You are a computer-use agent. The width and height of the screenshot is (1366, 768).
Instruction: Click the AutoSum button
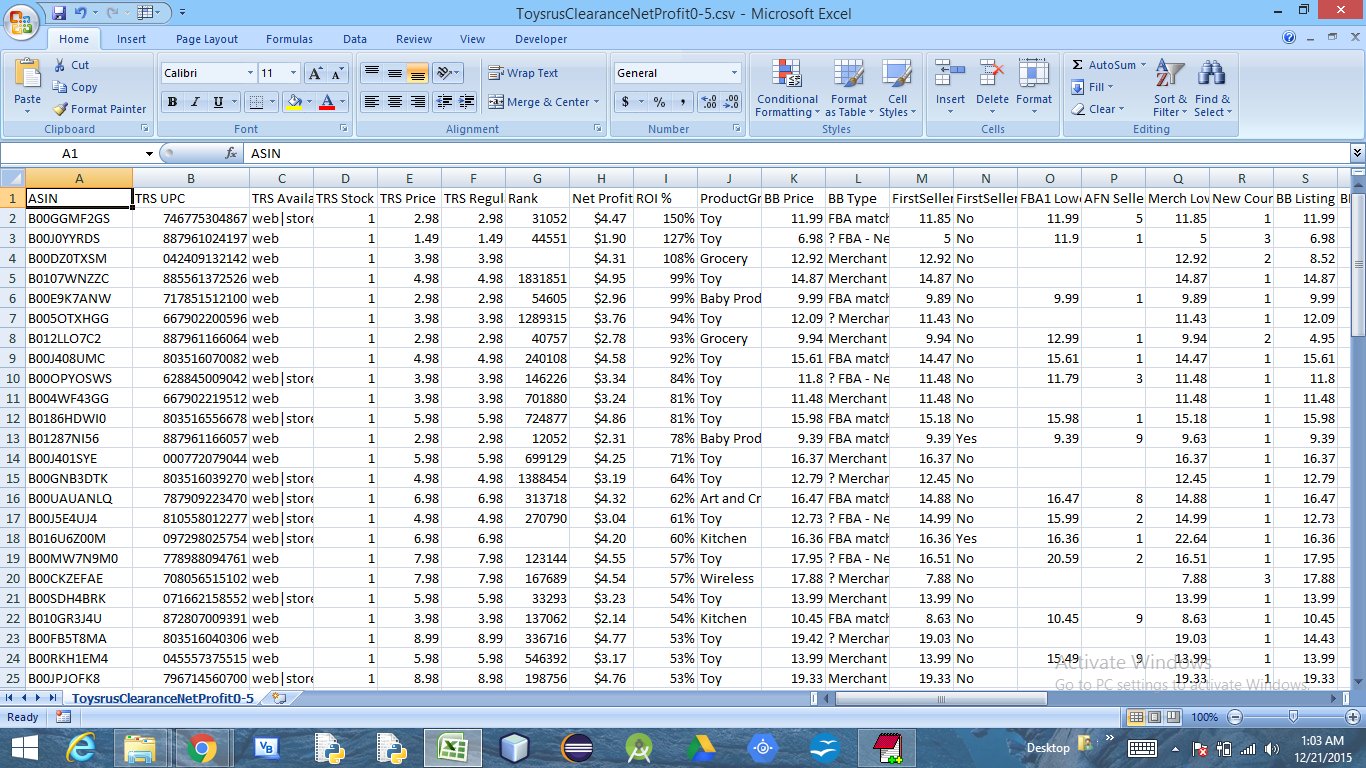1104,65
